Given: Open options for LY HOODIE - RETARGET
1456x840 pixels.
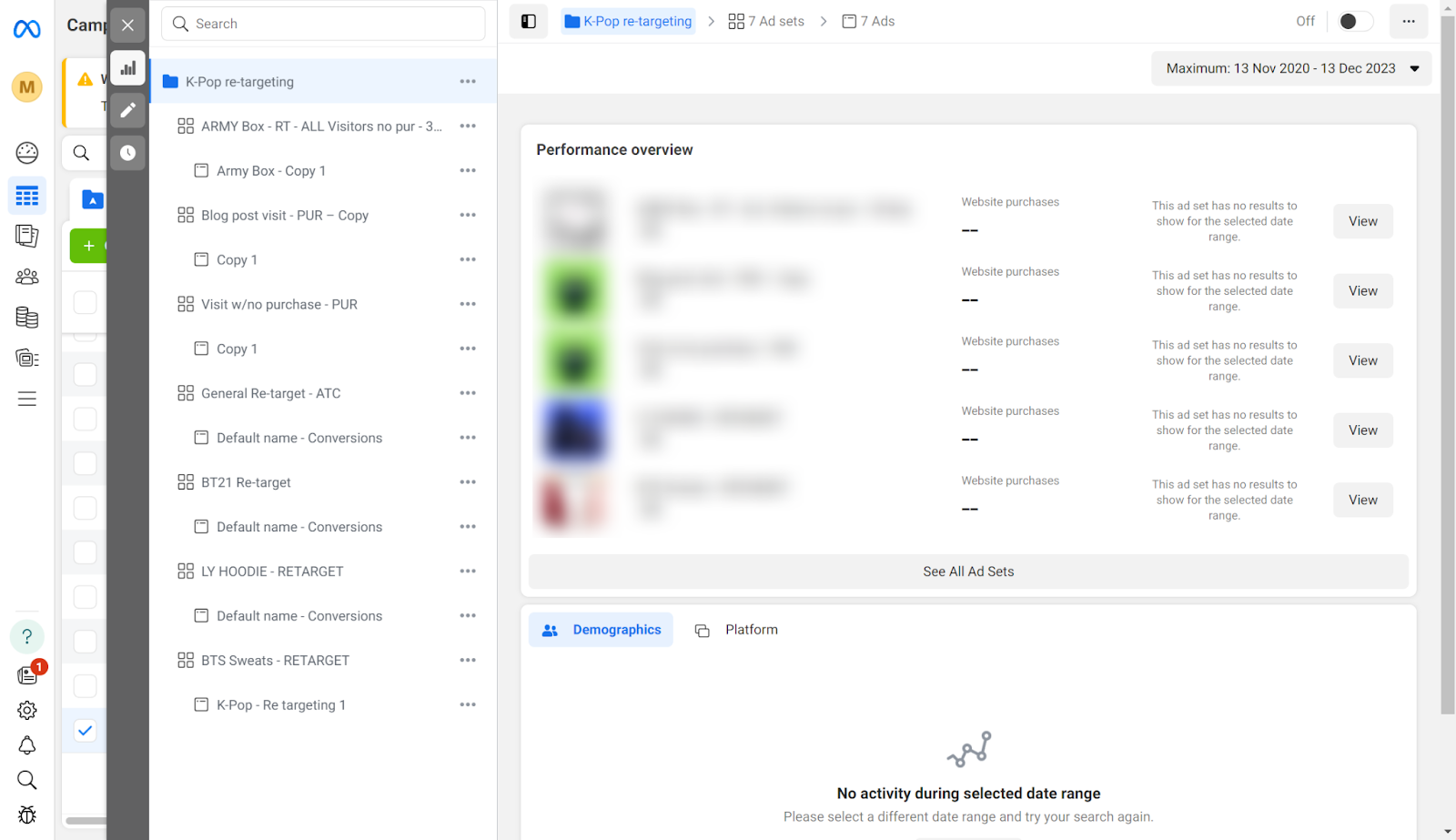Looking at the screenshot, I should [x=468, y=572].
